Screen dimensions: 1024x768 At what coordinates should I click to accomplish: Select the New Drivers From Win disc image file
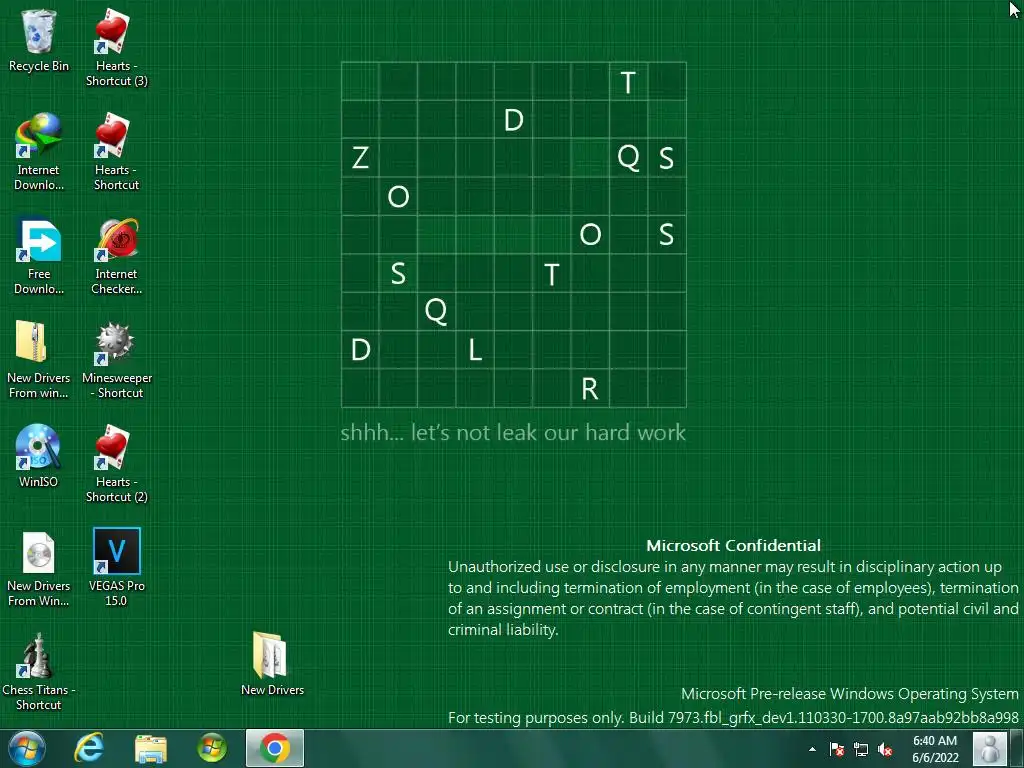coord(39,568)
